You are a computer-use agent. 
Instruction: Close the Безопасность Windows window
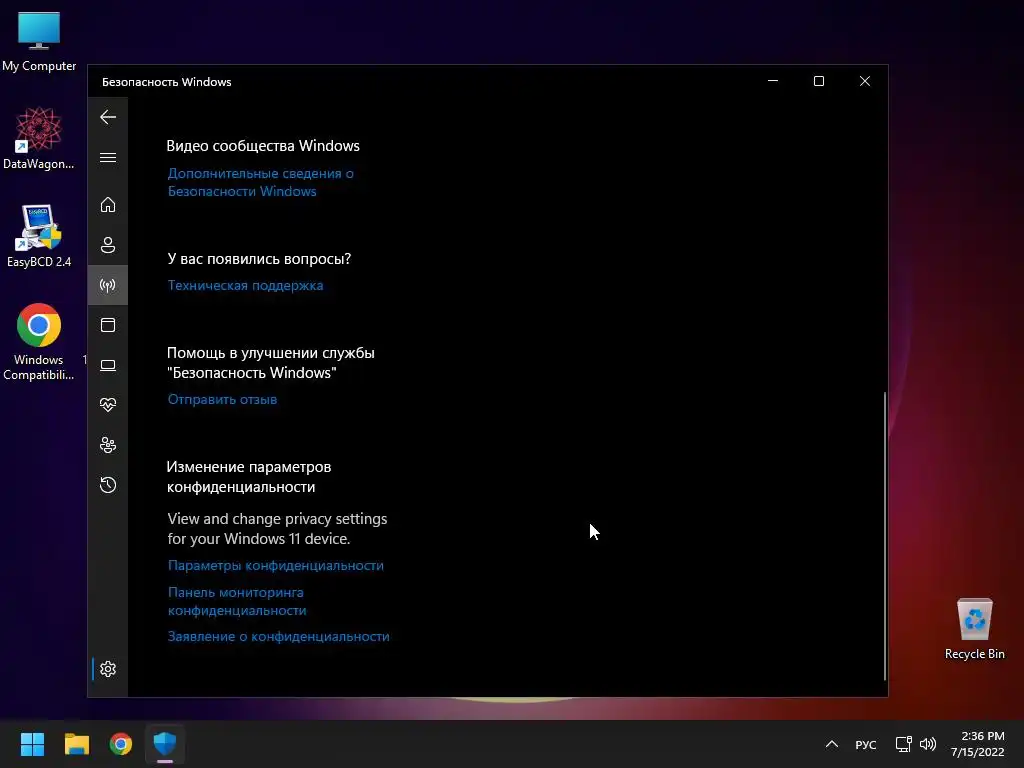865,81
